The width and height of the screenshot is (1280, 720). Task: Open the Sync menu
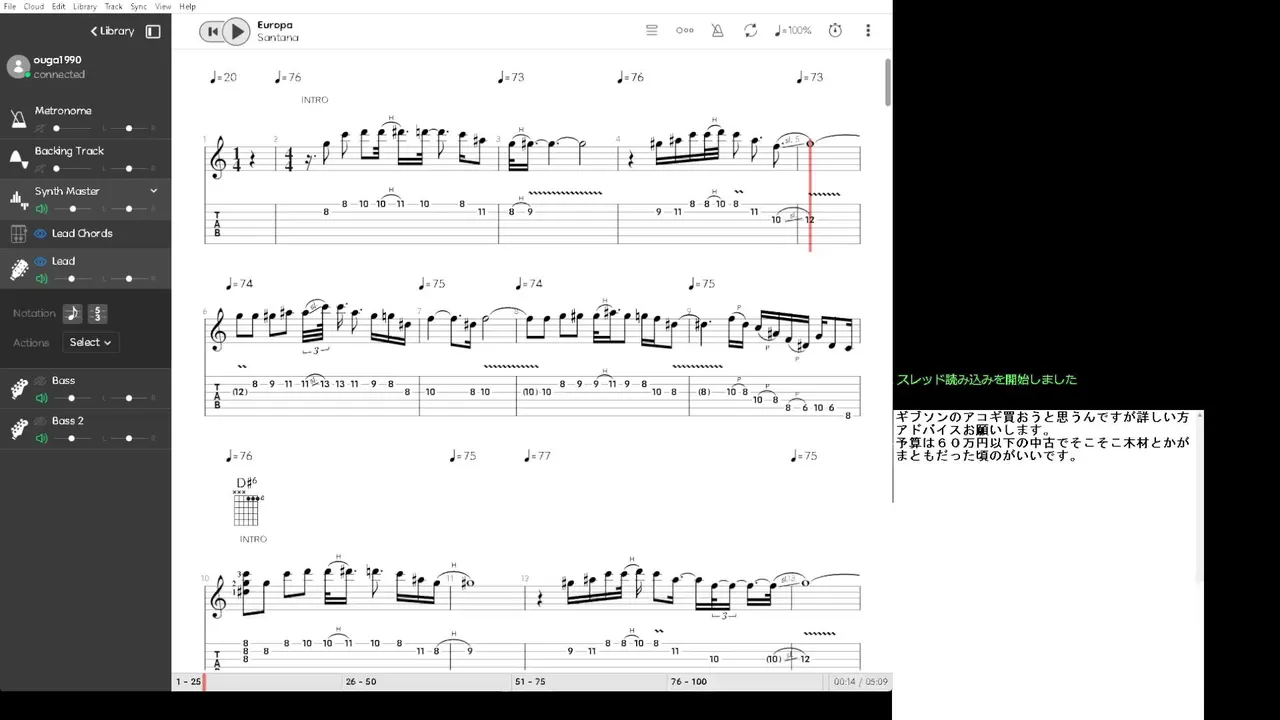pos(139,6)
